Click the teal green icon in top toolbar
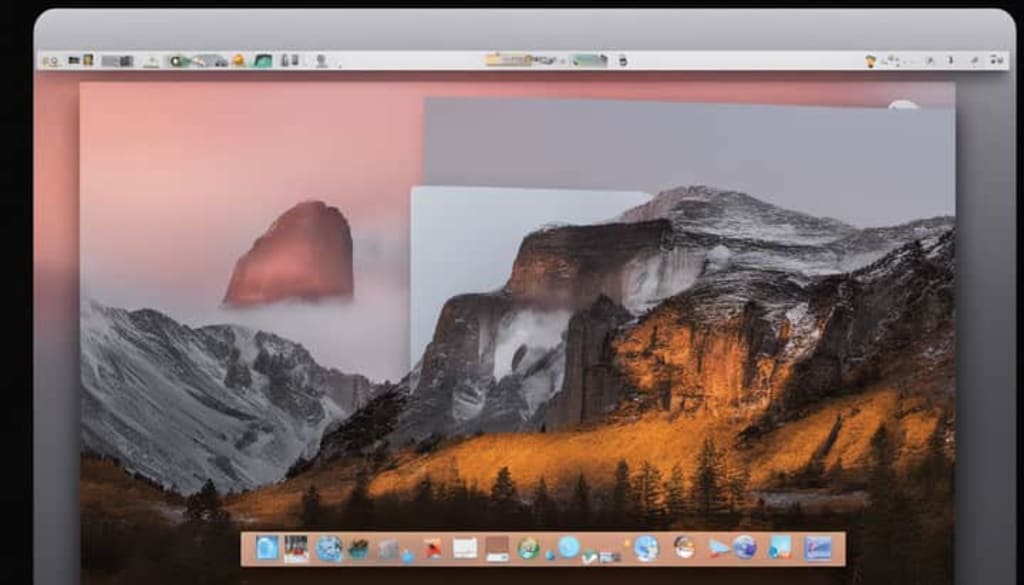 pos(263,61)
